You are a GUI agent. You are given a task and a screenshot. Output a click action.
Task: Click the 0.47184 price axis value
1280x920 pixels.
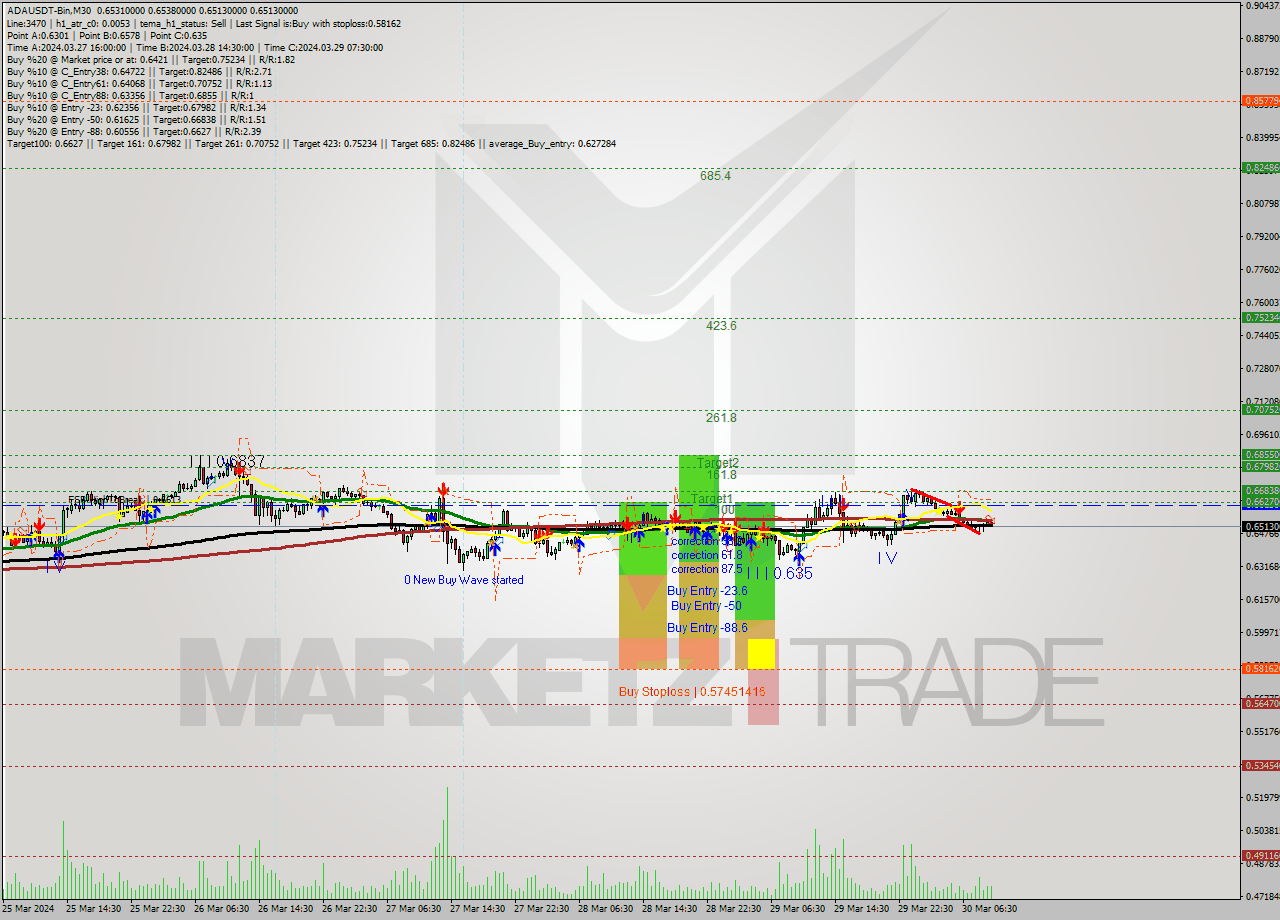click(1262, 895)
